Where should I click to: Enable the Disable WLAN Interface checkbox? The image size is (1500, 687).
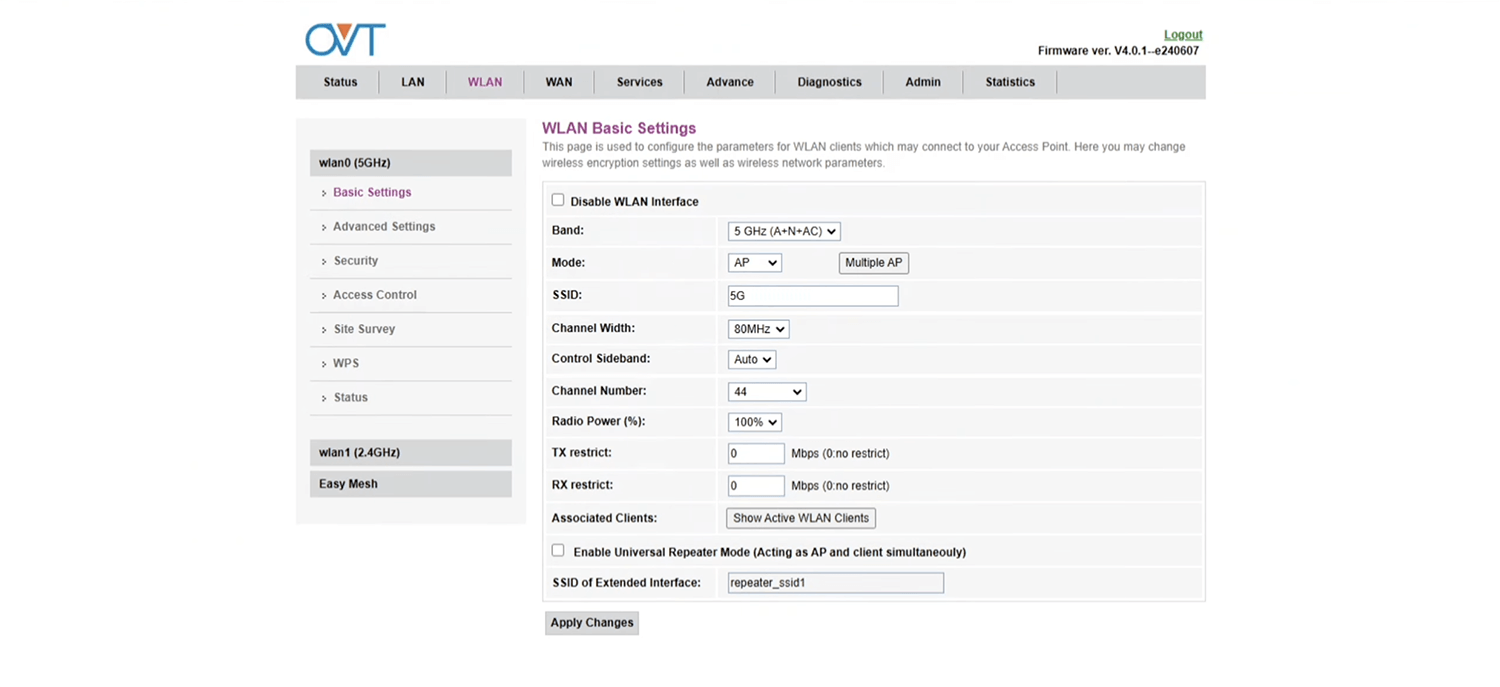click(x=558, y=200)
